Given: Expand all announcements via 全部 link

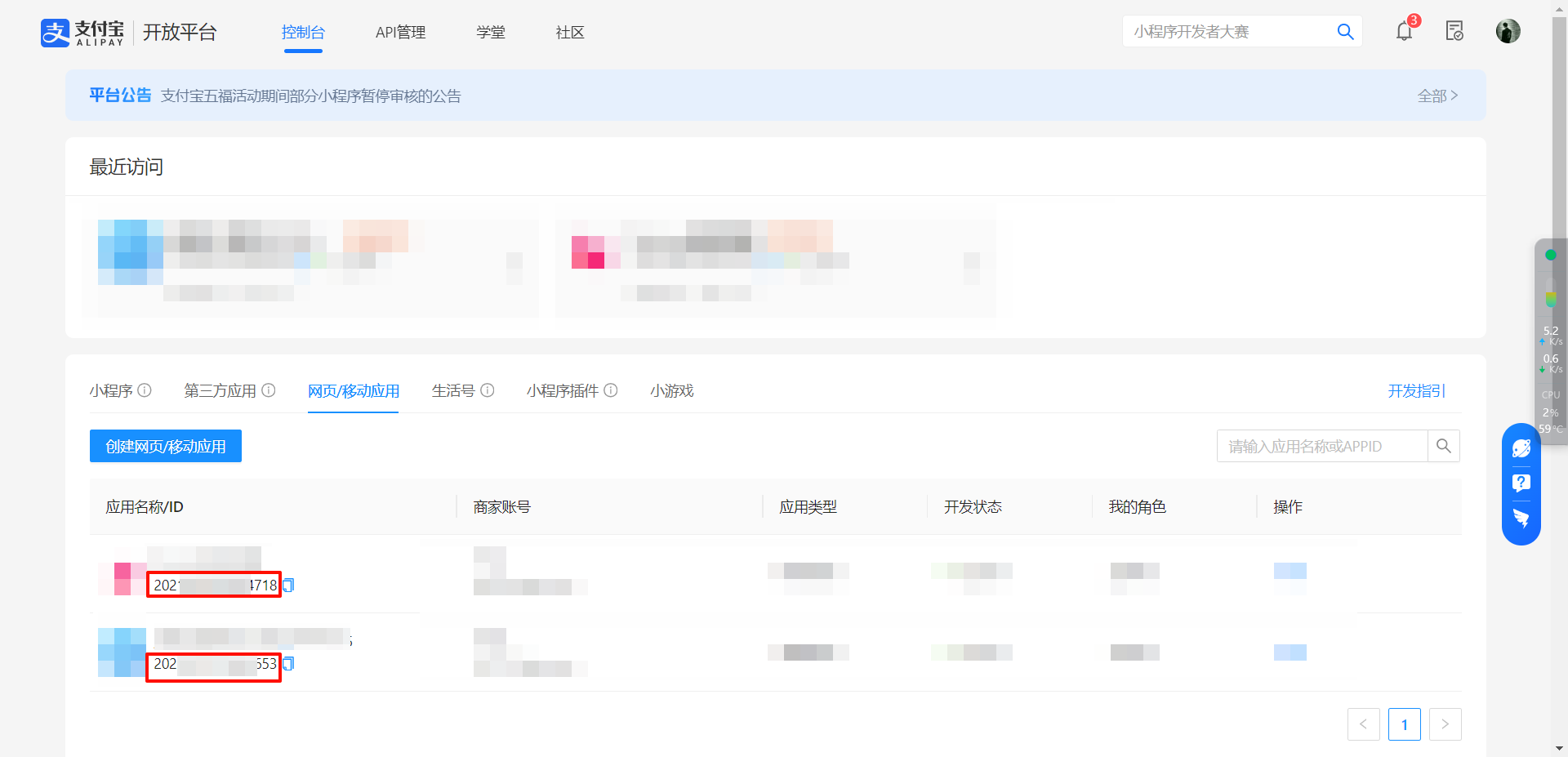Looking at the screenshot, I should click(x=1437, y=96).
